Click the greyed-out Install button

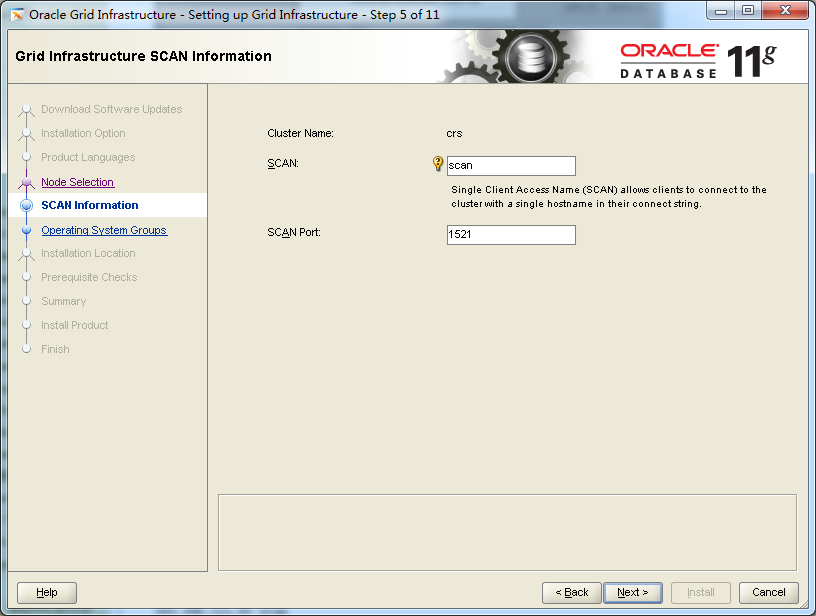700,592
